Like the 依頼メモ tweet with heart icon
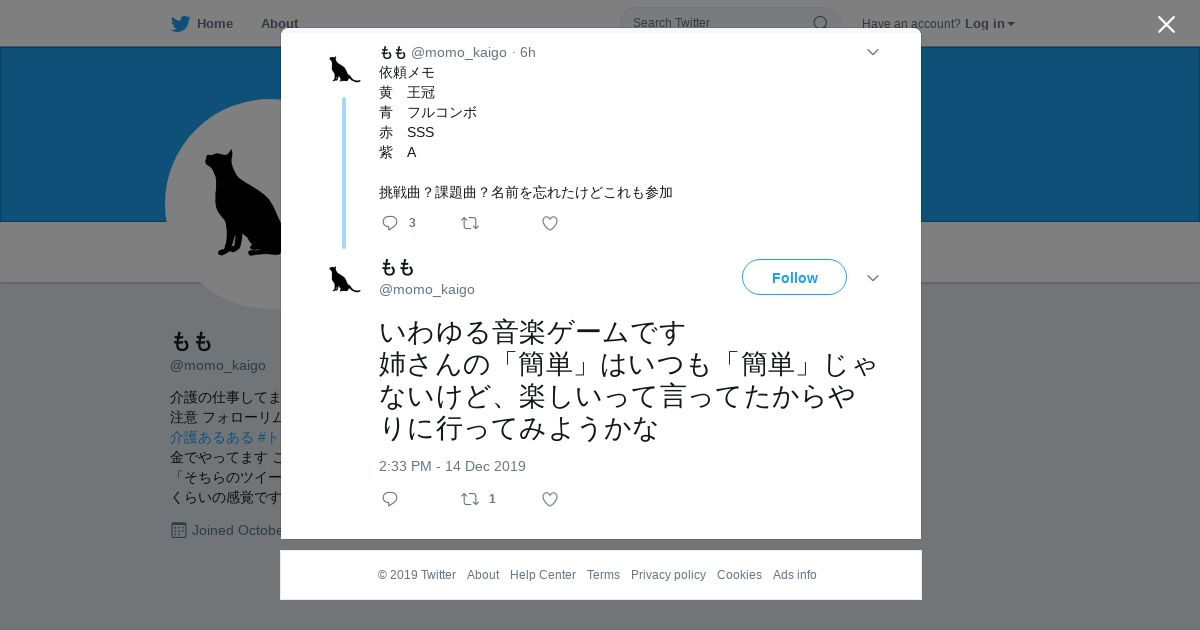This screenshot has width=1200, height=630. point(550,223)
